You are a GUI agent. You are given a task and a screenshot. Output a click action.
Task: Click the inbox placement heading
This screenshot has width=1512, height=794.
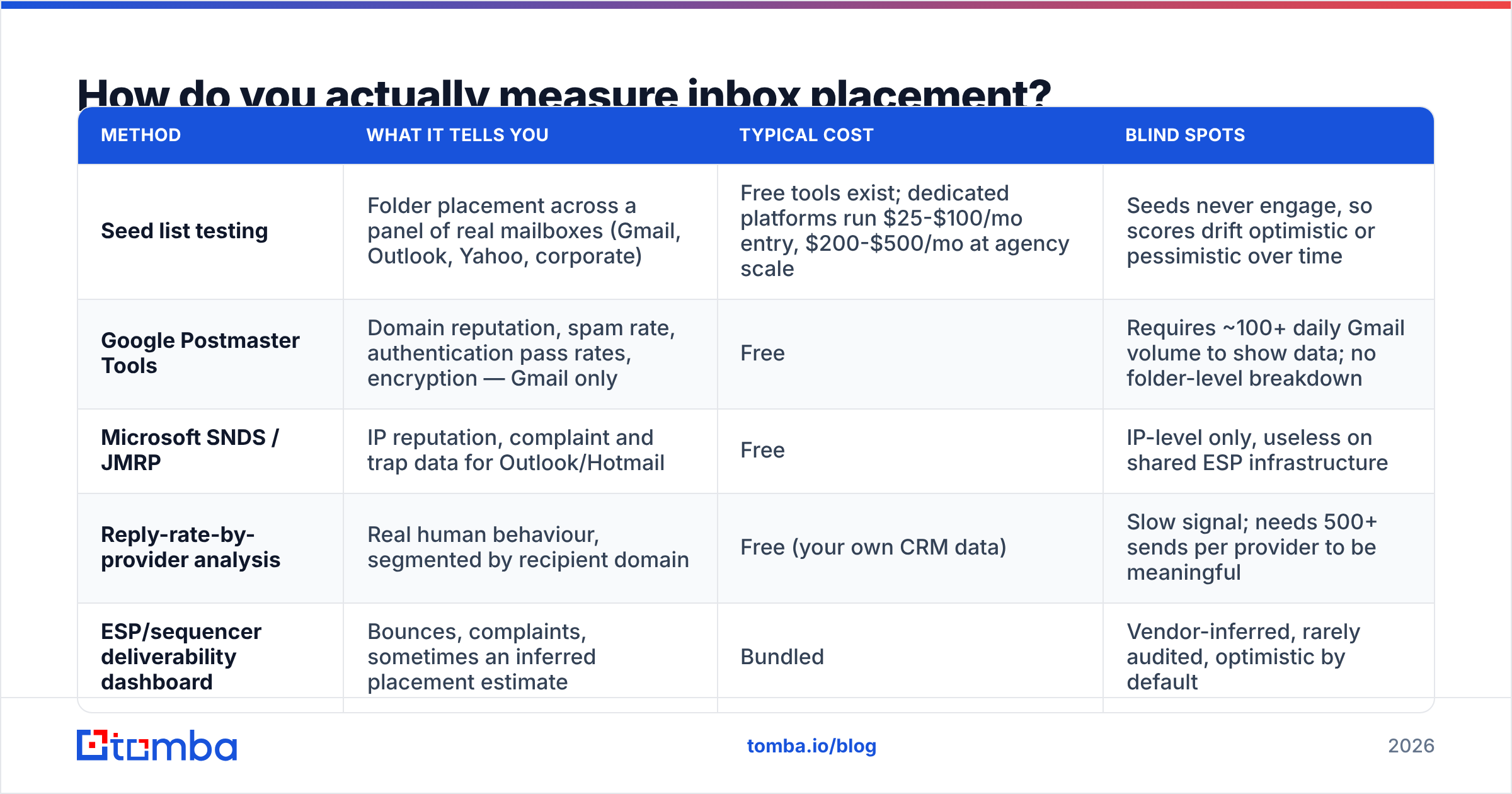click(564, 93)
